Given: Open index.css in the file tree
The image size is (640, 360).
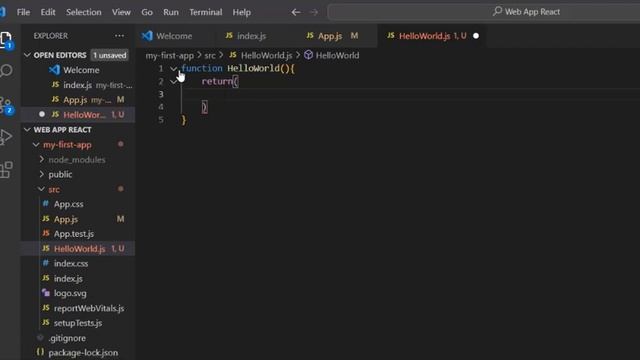Looking at the screenshot, I should click(71, 264).
